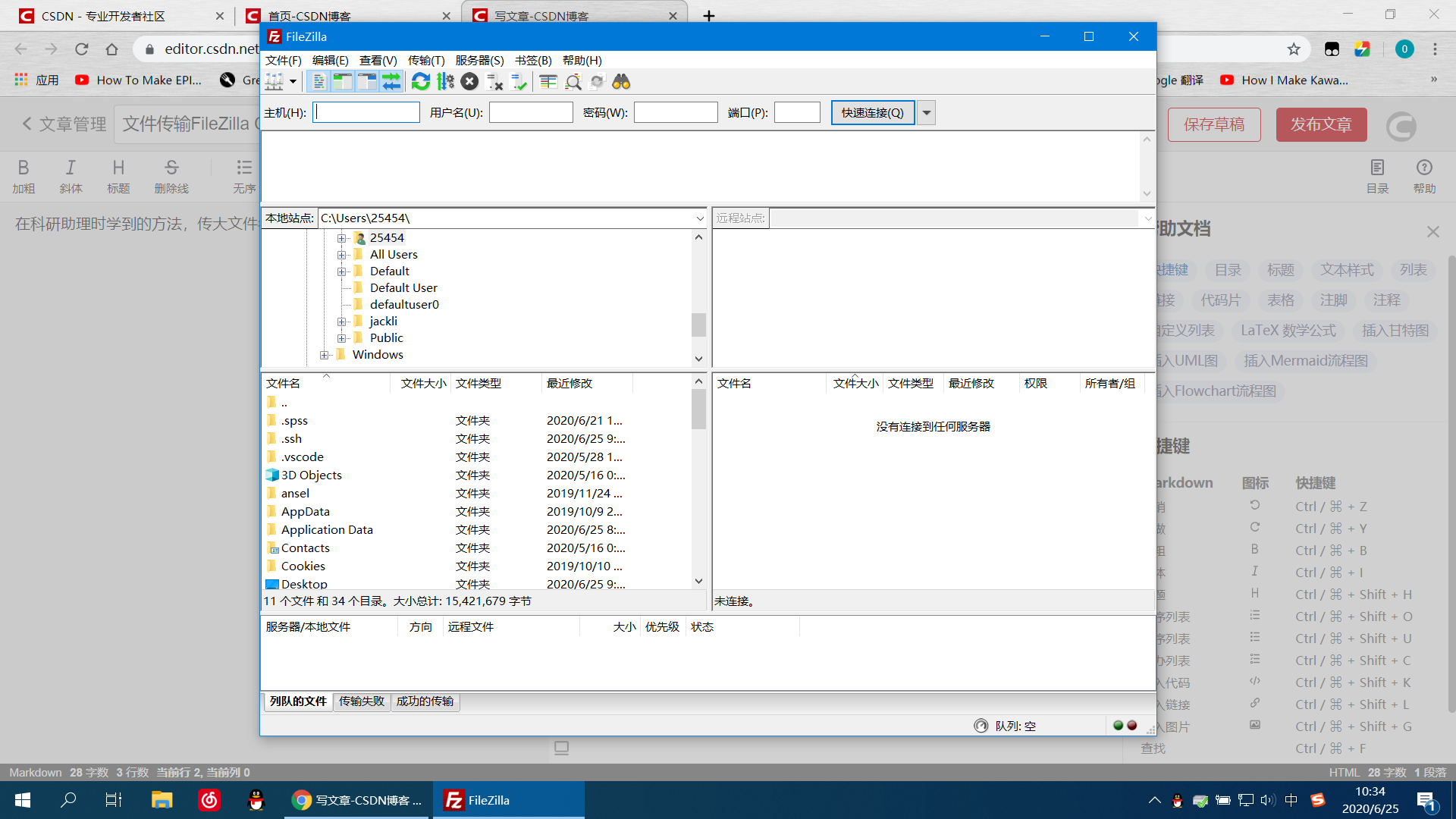The image size is (1456, 819).
Task: Refresh the file and folder lists
Action: tap(421, 82)
